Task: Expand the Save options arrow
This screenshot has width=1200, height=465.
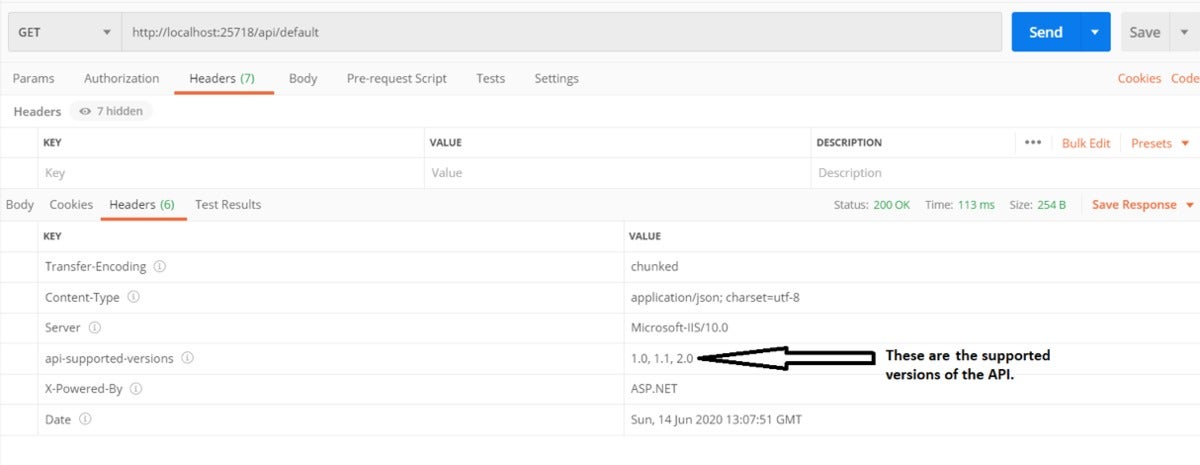Action: (x=1184, y=32)
